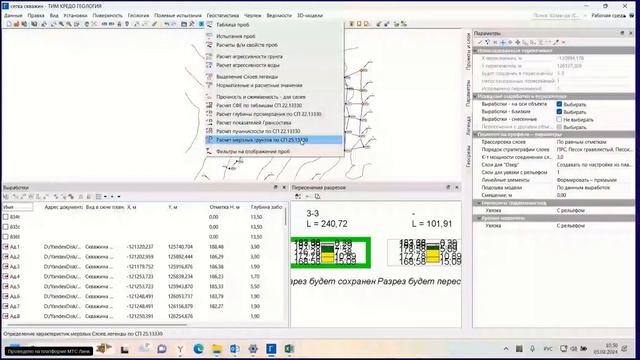The height and width of the screenshot is (360, 640).
Task: Select the 3-3 section thumbnail with green border
Action: pyautogui.click(x=331, y=253)
